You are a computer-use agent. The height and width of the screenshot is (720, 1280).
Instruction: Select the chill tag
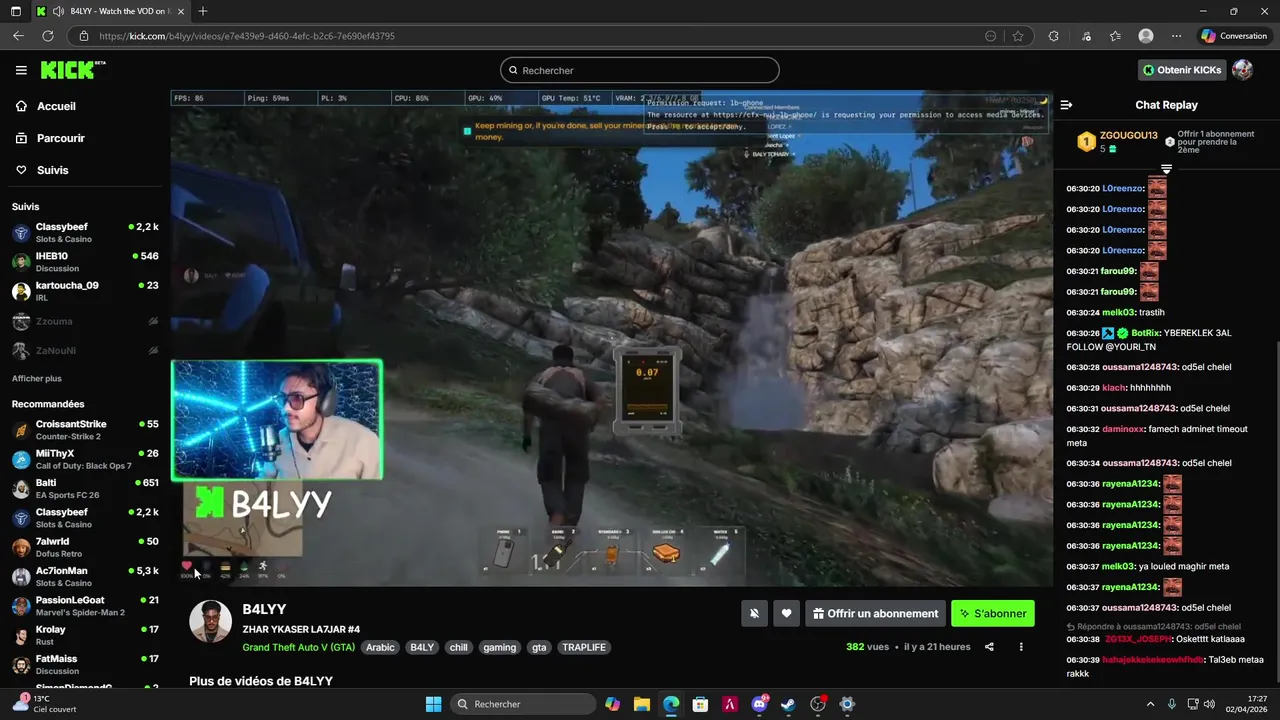(x=458, y=647)
